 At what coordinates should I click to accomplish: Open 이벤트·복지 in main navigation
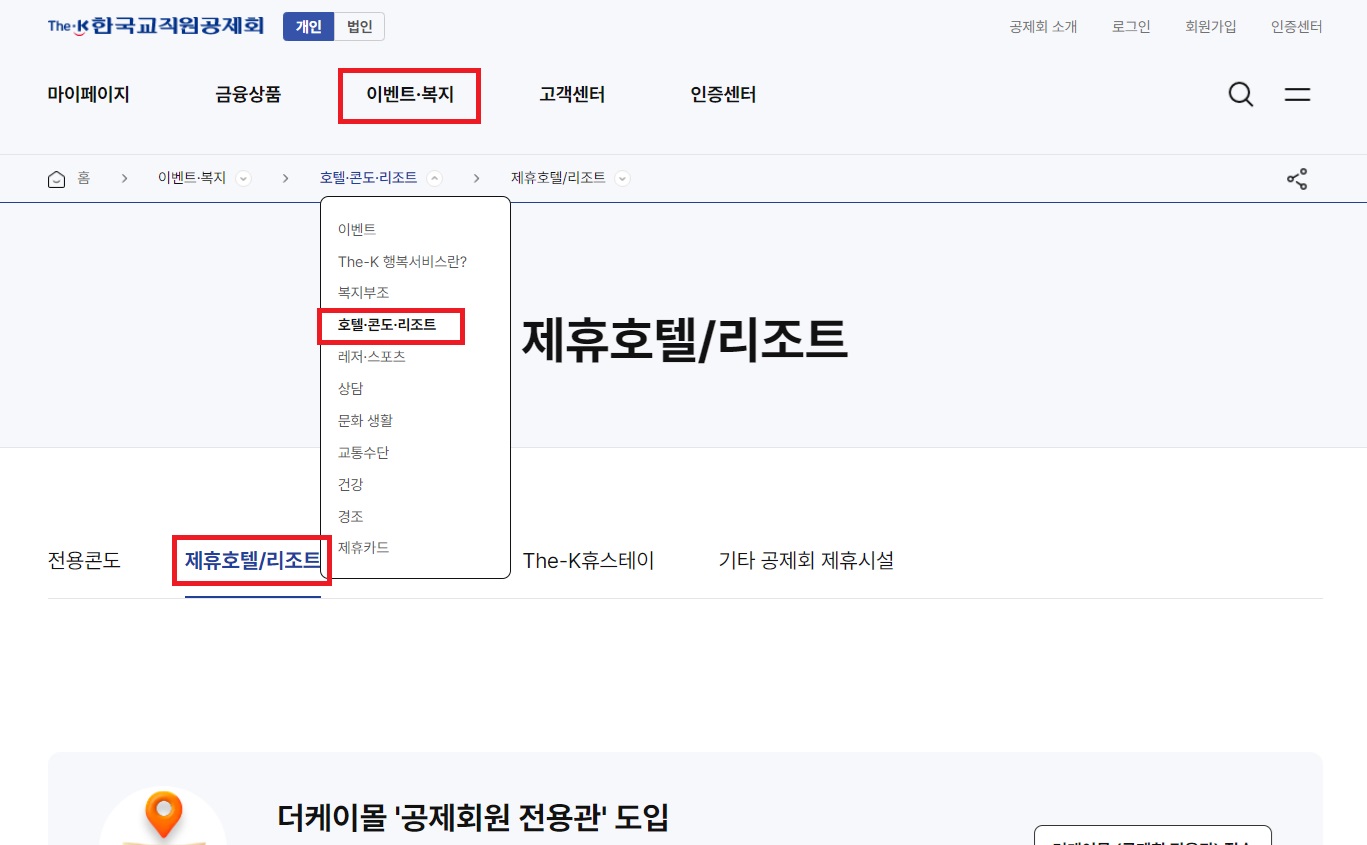pyautogui.click(x=410, y=95)
